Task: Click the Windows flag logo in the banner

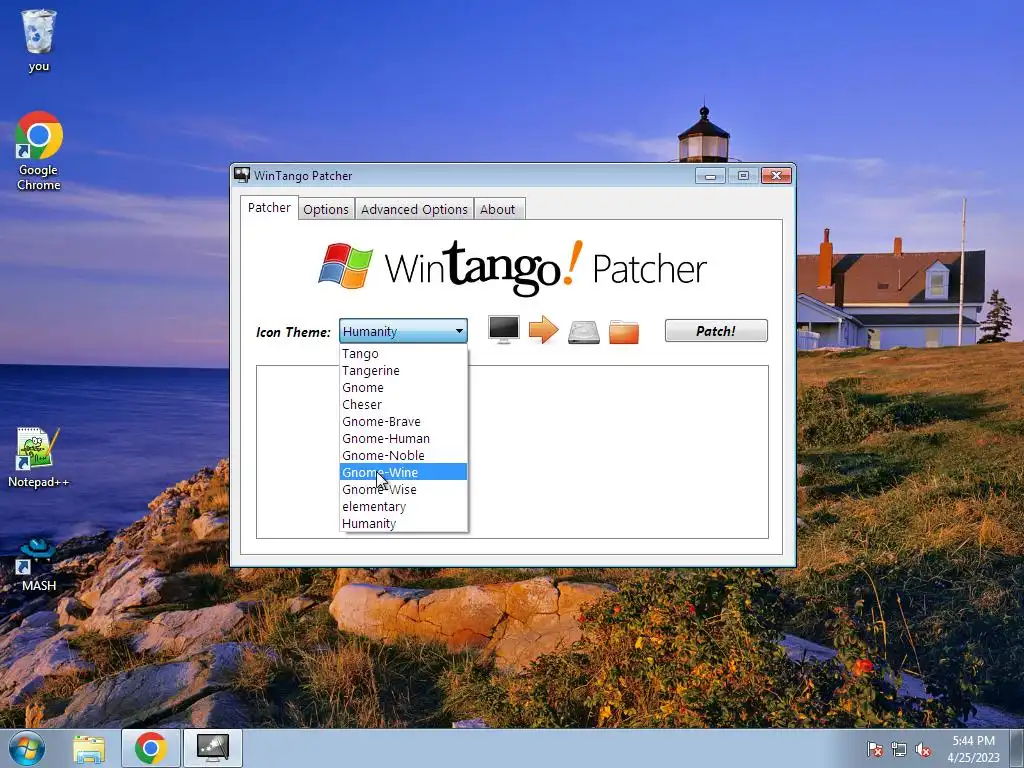Action: [x=345, y=266]
